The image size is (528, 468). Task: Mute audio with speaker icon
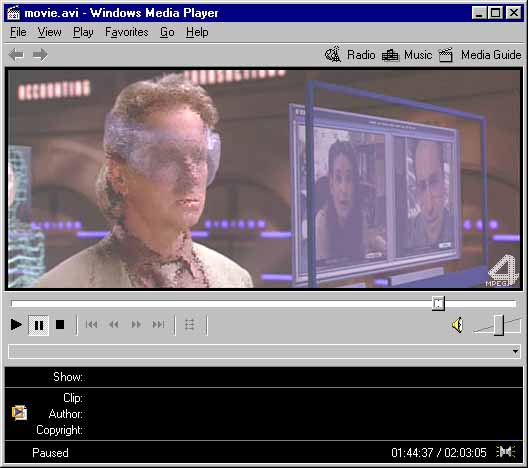457,325
